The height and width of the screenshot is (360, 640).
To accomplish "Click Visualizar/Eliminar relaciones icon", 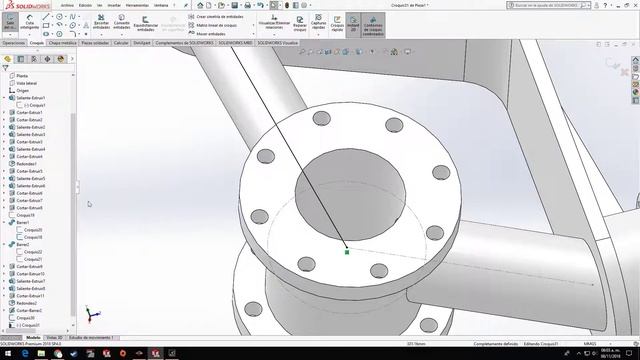I will tap(274, 22).
